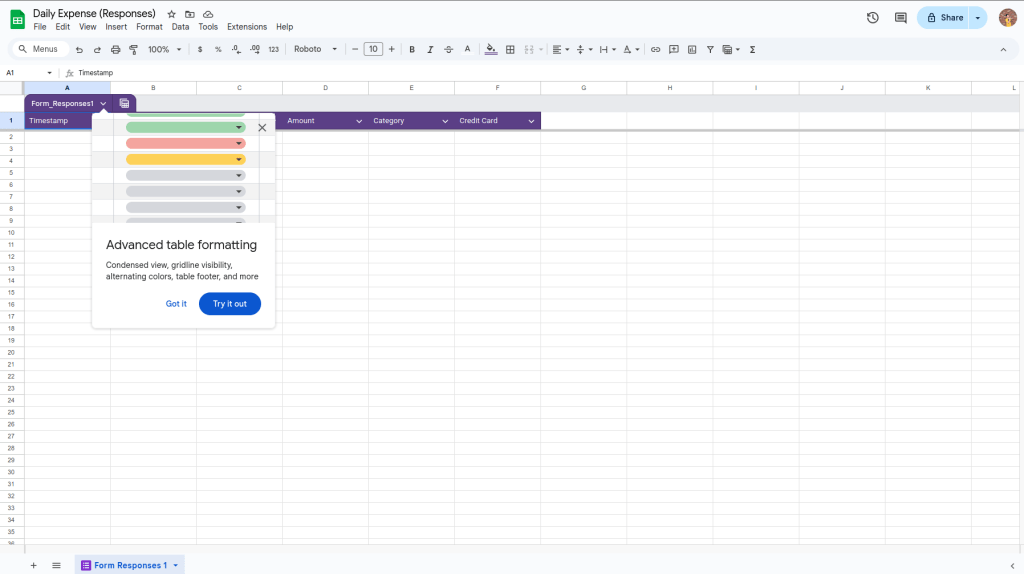The image size is (1024, 574).
Task: Click the font size input field
Action: coord(373,49)
